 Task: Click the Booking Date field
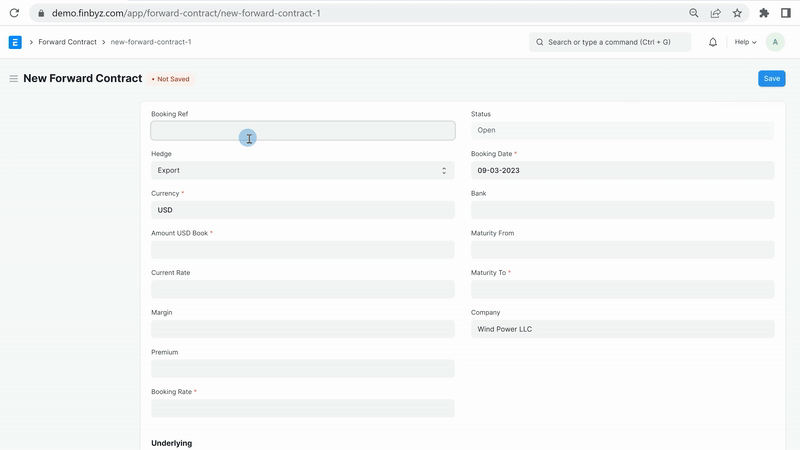622,171
